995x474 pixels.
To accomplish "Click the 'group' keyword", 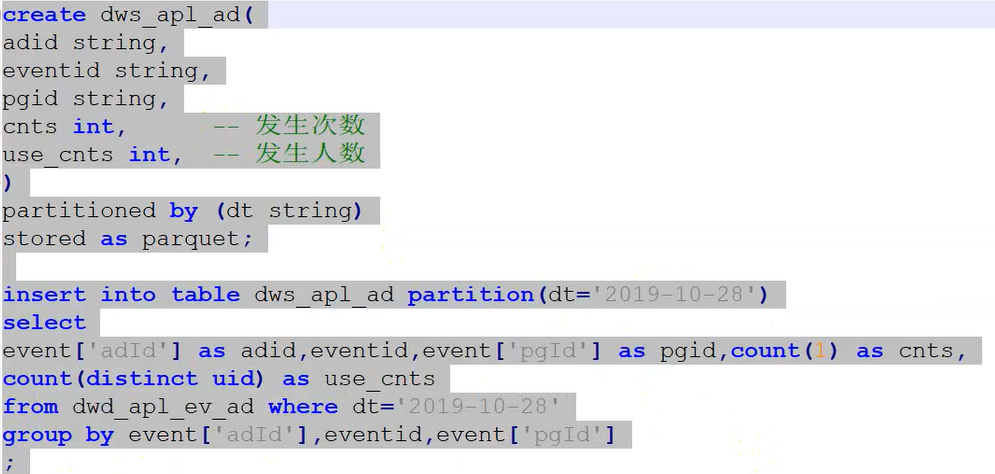I will (37, 435).
